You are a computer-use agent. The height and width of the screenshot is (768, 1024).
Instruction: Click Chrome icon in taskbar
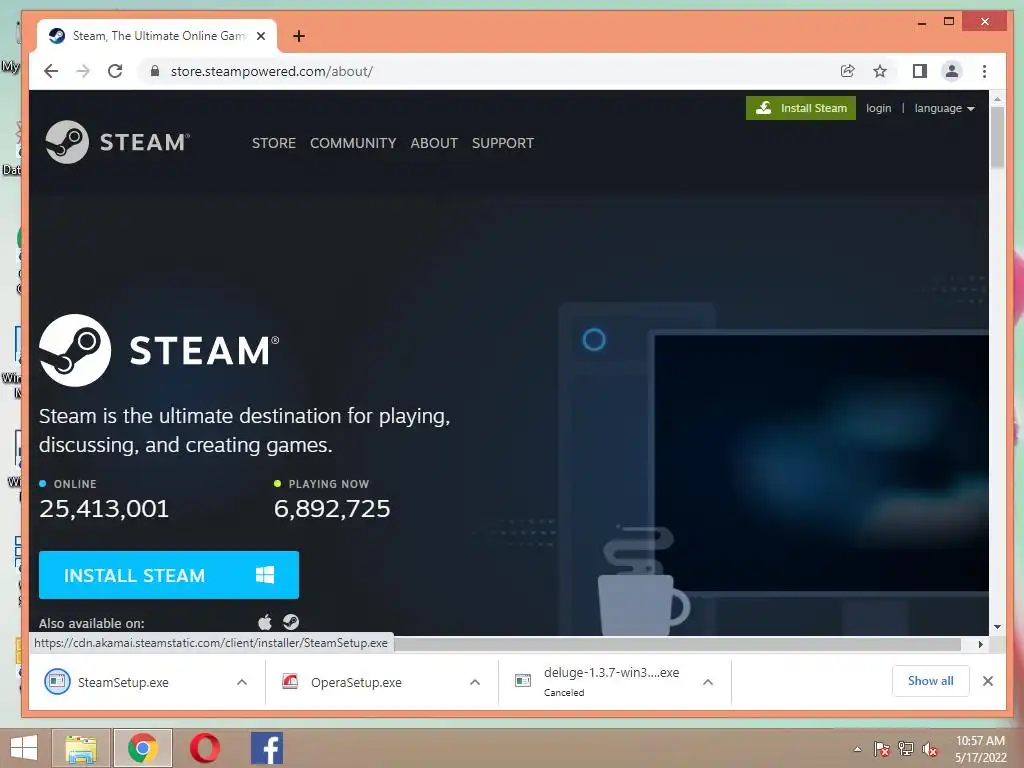click(142, 748)
